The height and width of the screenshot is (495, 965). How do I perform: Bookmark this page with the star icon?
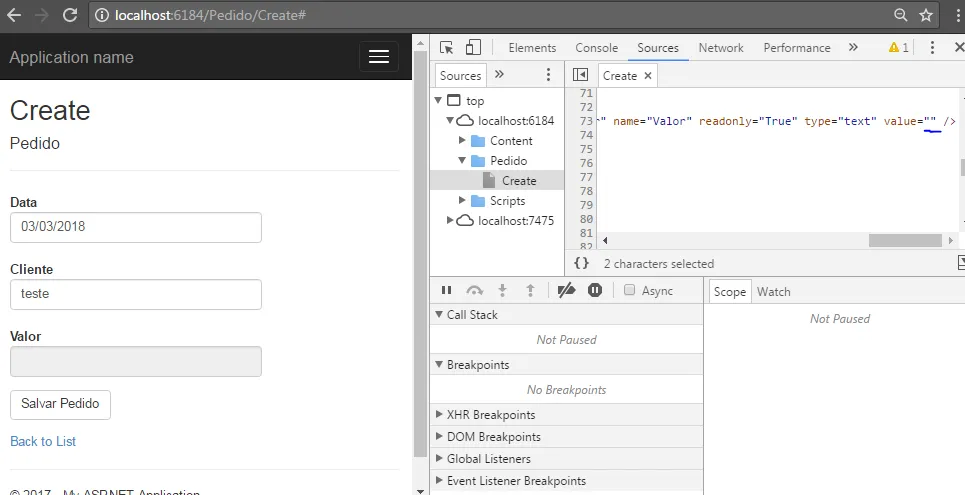pos(926,15)
